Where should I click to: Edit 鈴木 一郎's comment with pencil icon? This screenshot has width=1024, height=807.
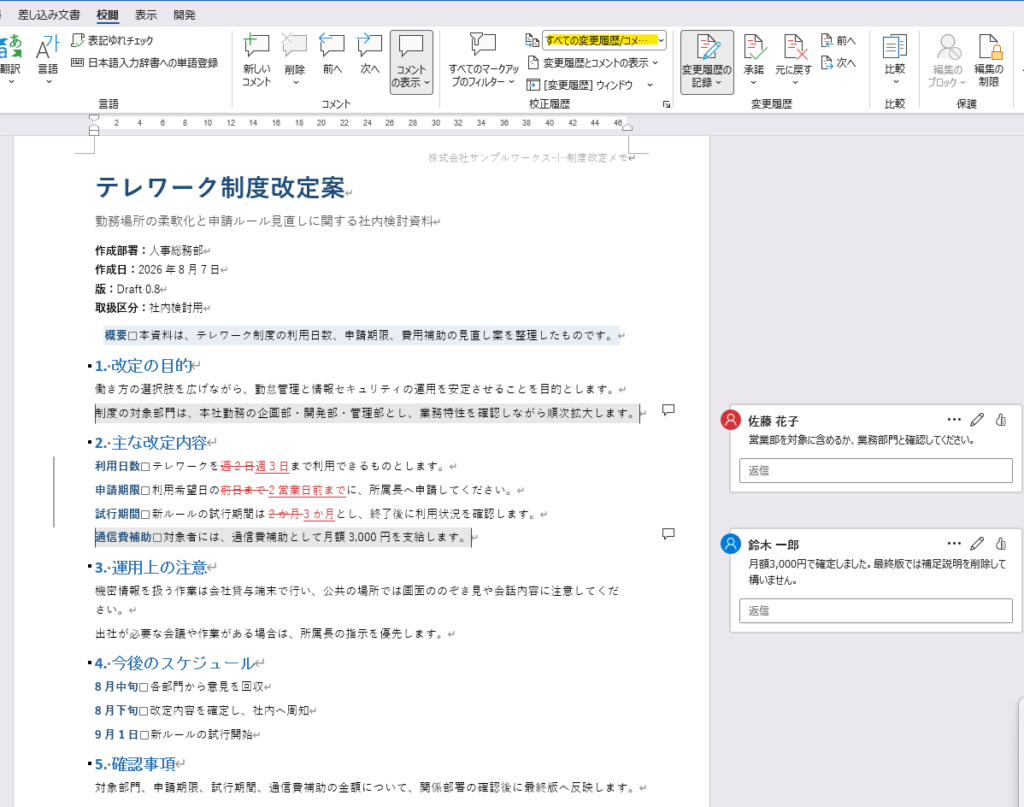pos(977,543)
